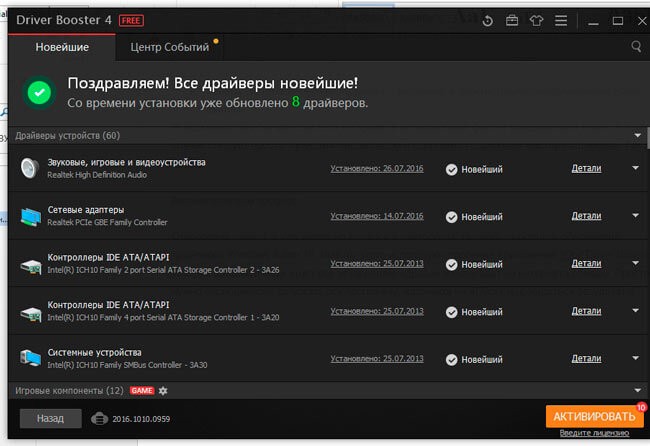Click Новейший checkmark for Realtek PCIe GBE
The width and height of the screenshot is (650, 446).
[x=451, y=217]
